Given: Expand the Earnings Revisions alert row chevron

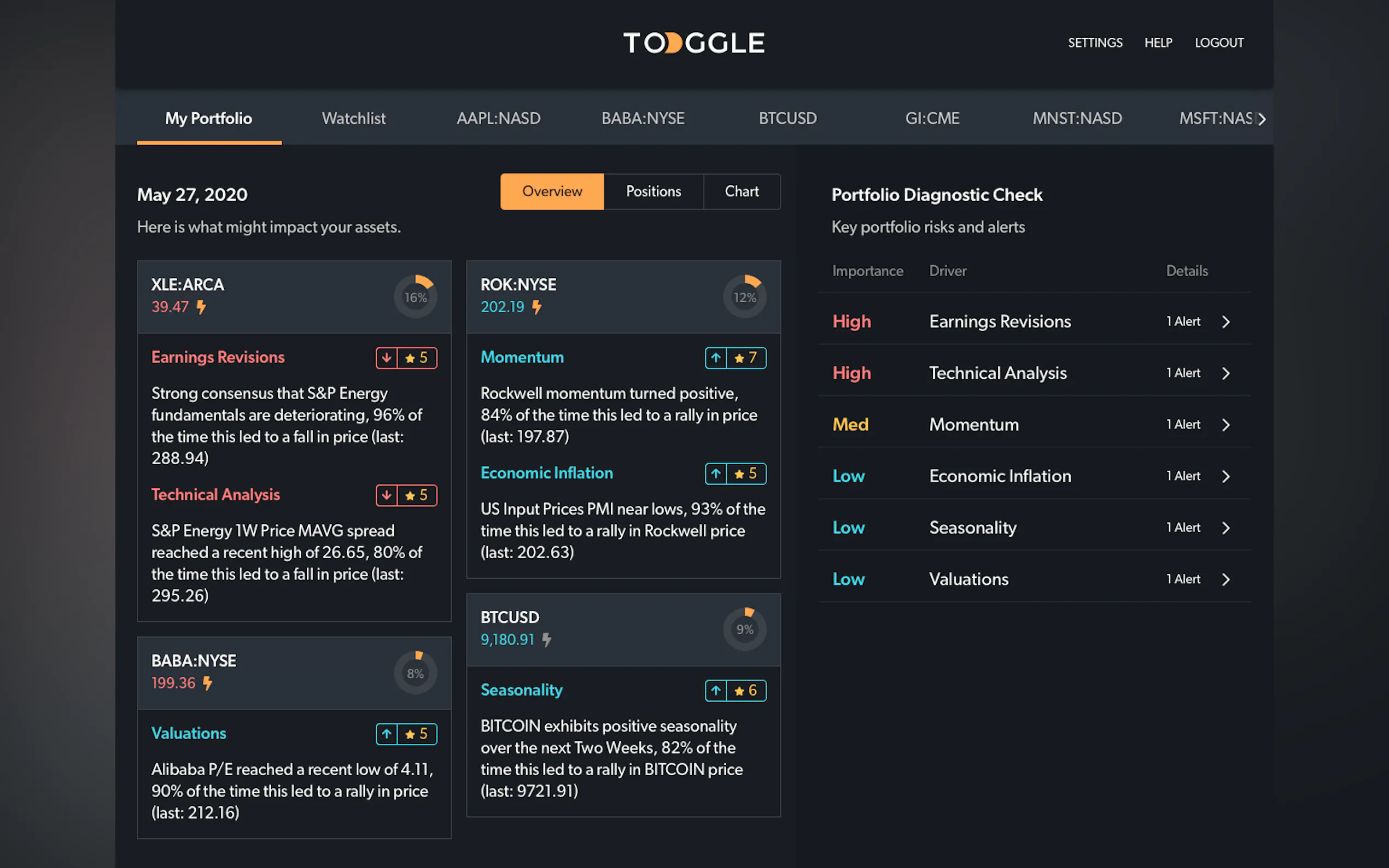Looking at the screenshot, I should pyautogui.click(x=1226, y=321).
